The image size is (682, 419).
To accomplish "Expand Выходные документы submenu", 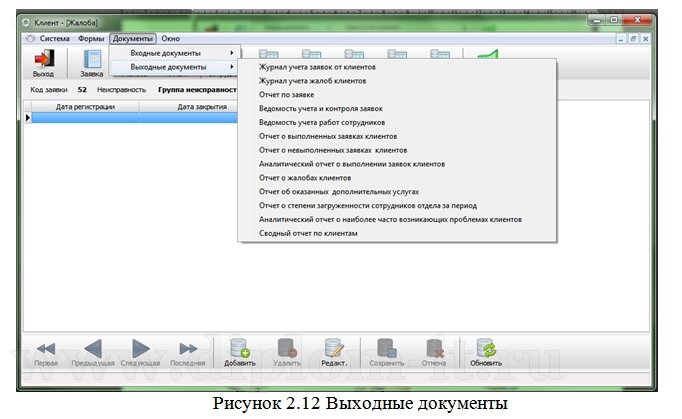I will point(174,67).
